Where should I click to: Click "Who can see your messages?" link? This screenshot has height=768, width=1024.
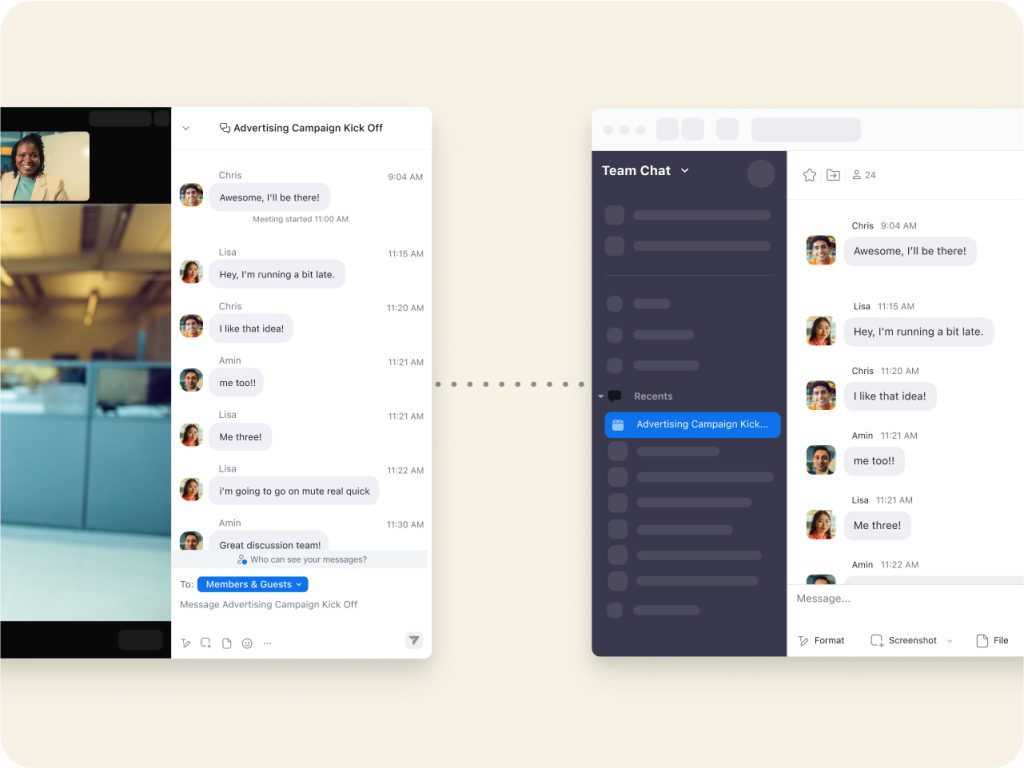click(x=301, y=560)
